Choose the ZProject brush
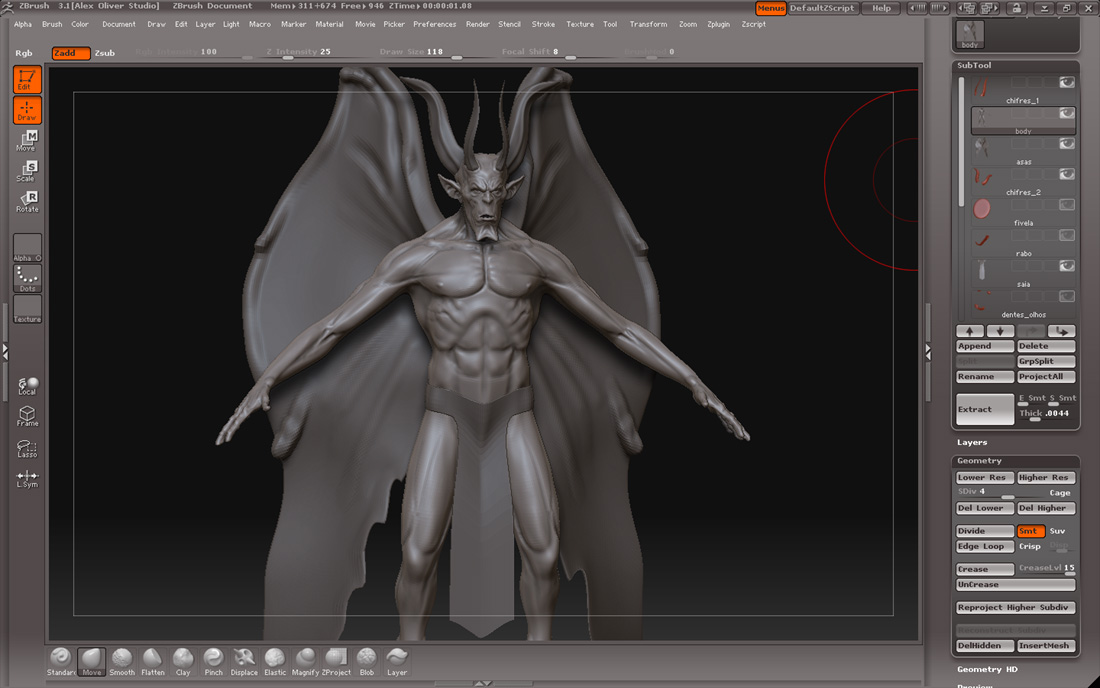Image resolution: width=1100 pixels, height=688 pixels. [x=336, y=661]
